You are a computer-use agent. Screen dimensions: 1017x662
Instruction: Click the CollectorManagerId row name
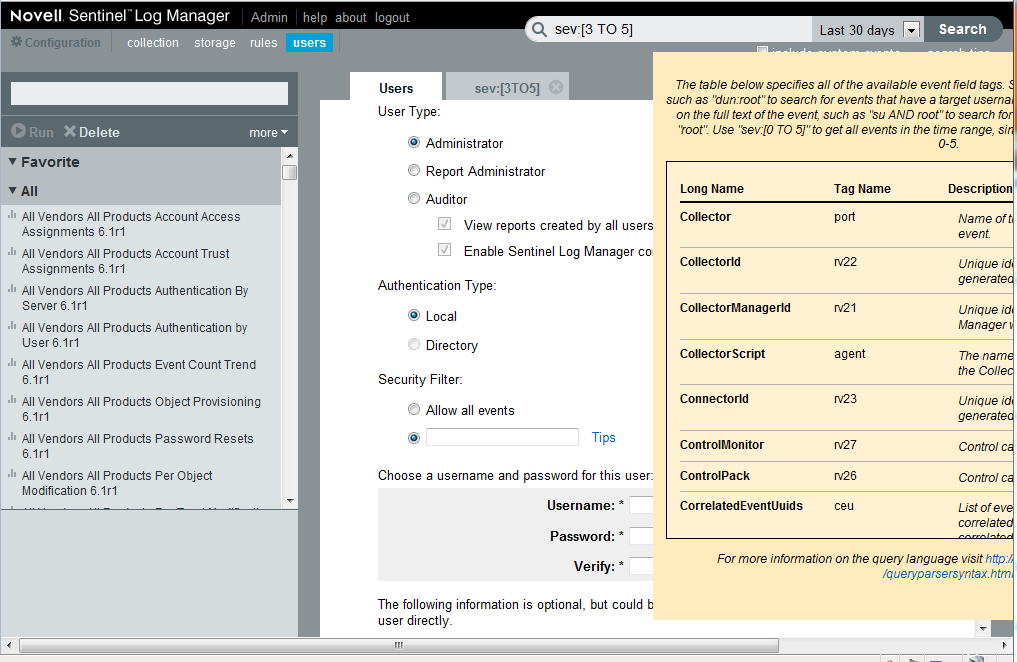coord(735,308)
